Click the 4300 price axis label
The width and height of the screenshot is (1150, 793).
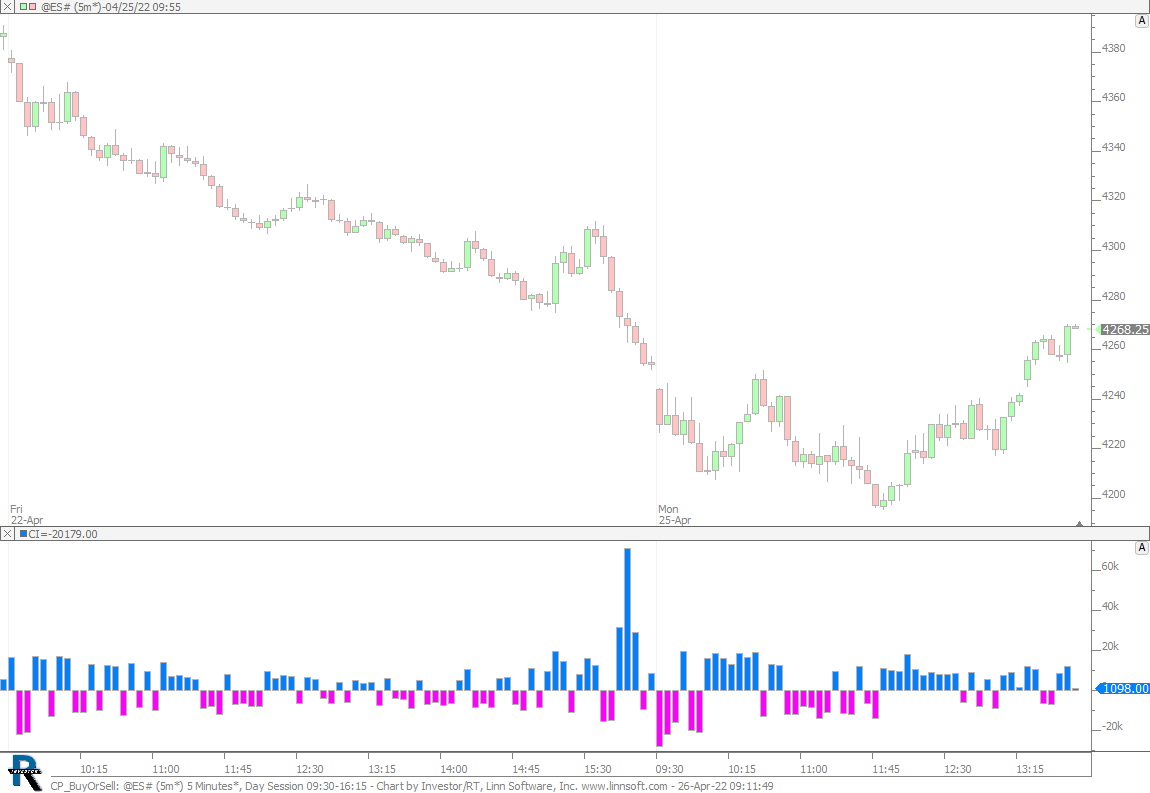pyautogui.click(x=1113, y=246)
